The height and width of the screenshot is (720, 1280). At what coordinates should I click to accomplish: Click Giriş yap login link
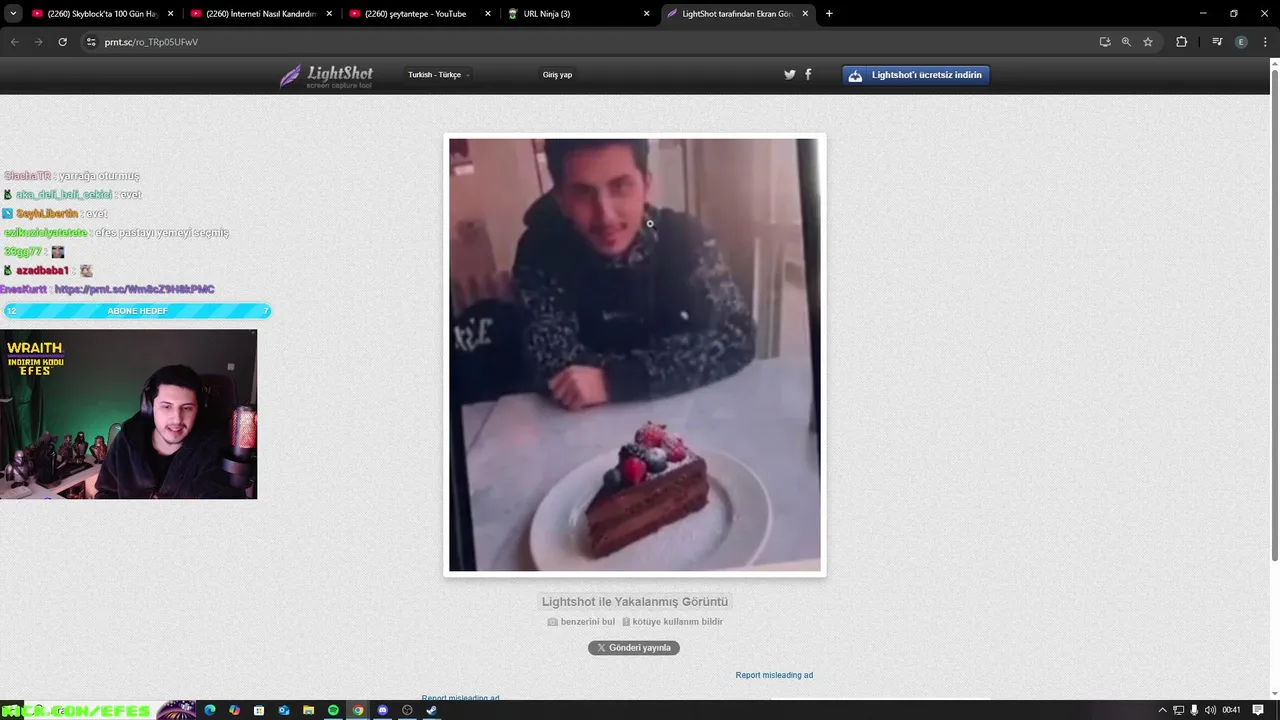point(557,75)
